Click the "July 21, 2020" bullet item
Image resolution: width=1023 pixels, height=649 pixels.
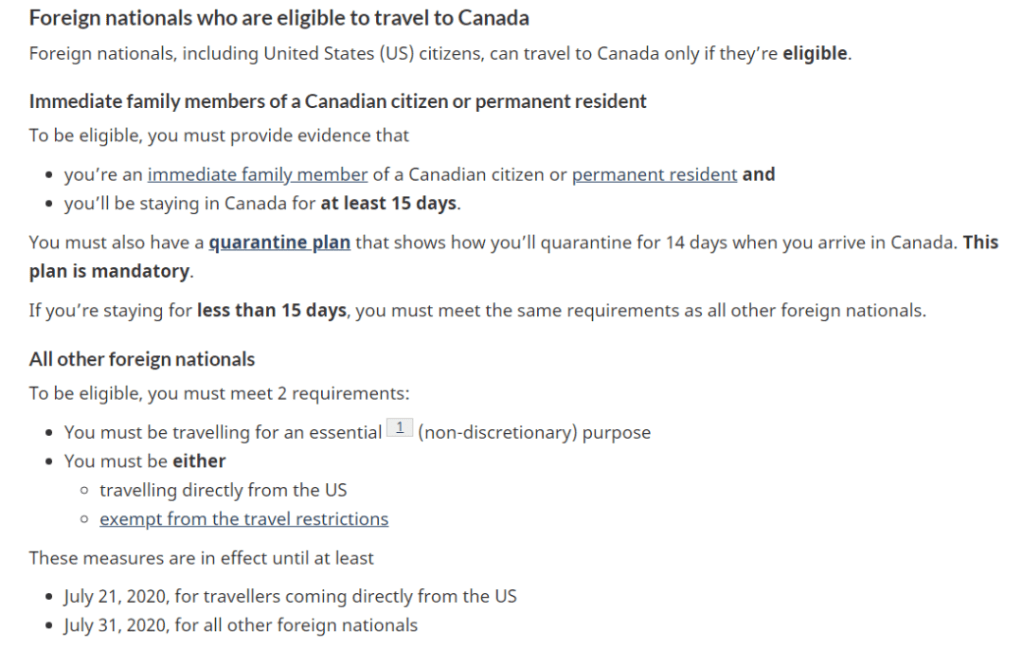(290, 596)
